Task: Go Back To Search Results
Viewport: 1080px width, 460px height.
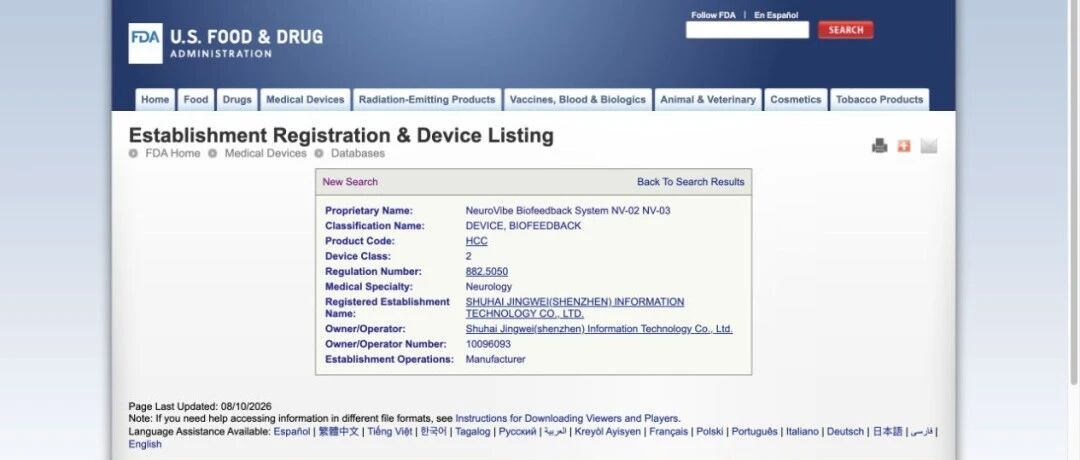Action: [x=691, y=182]
